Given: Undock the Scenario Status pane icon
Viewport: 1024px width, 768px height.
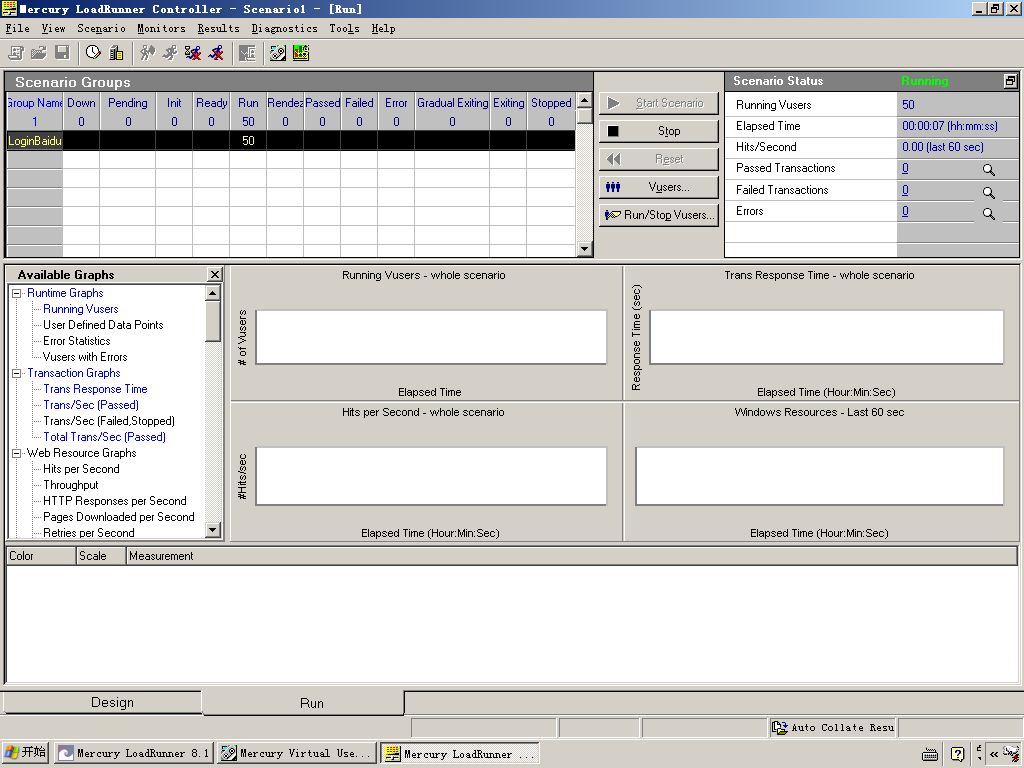Looking at the screenshot, I should (1010, 81).
